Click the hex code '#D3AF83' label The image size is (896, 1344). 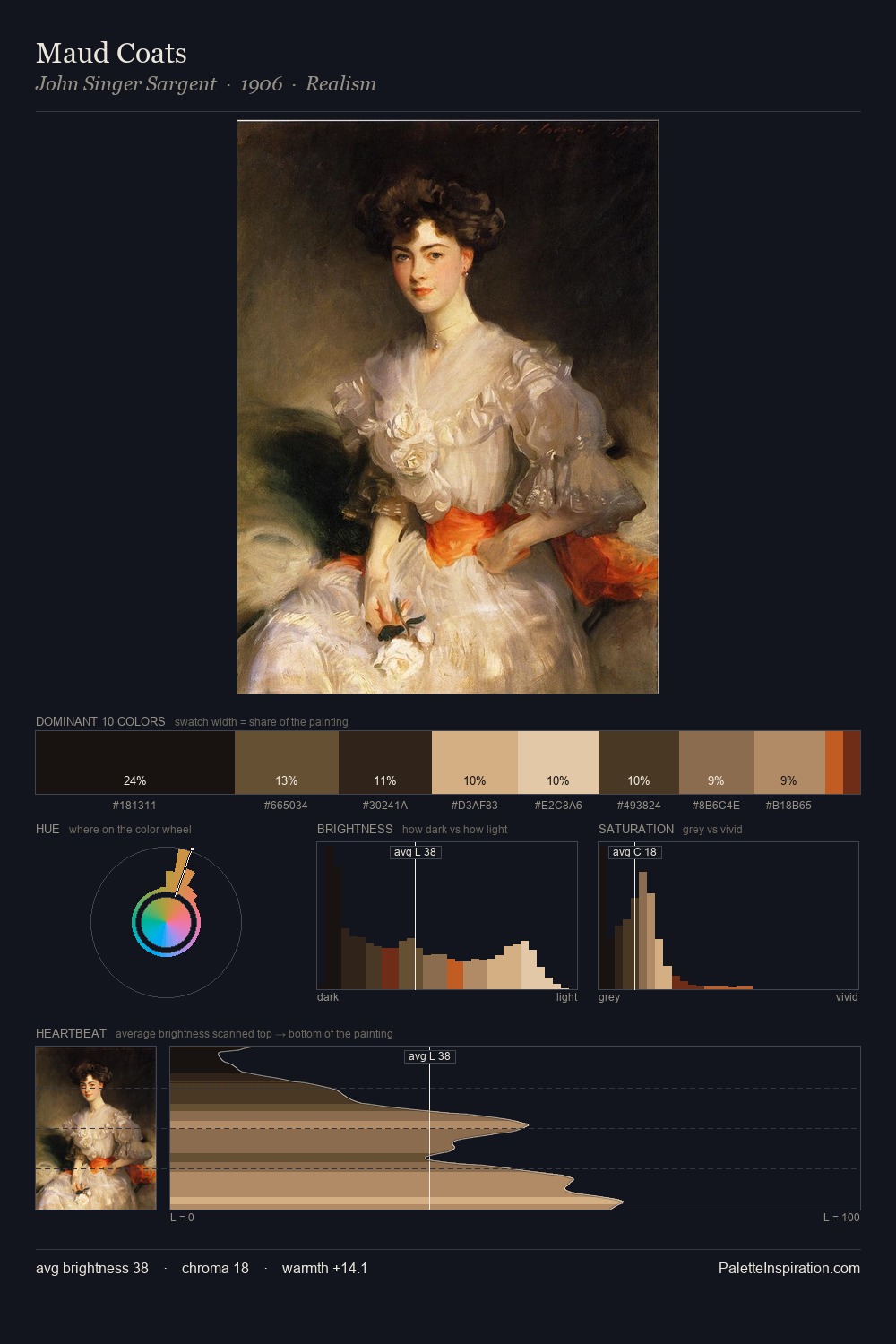[474, 805]
